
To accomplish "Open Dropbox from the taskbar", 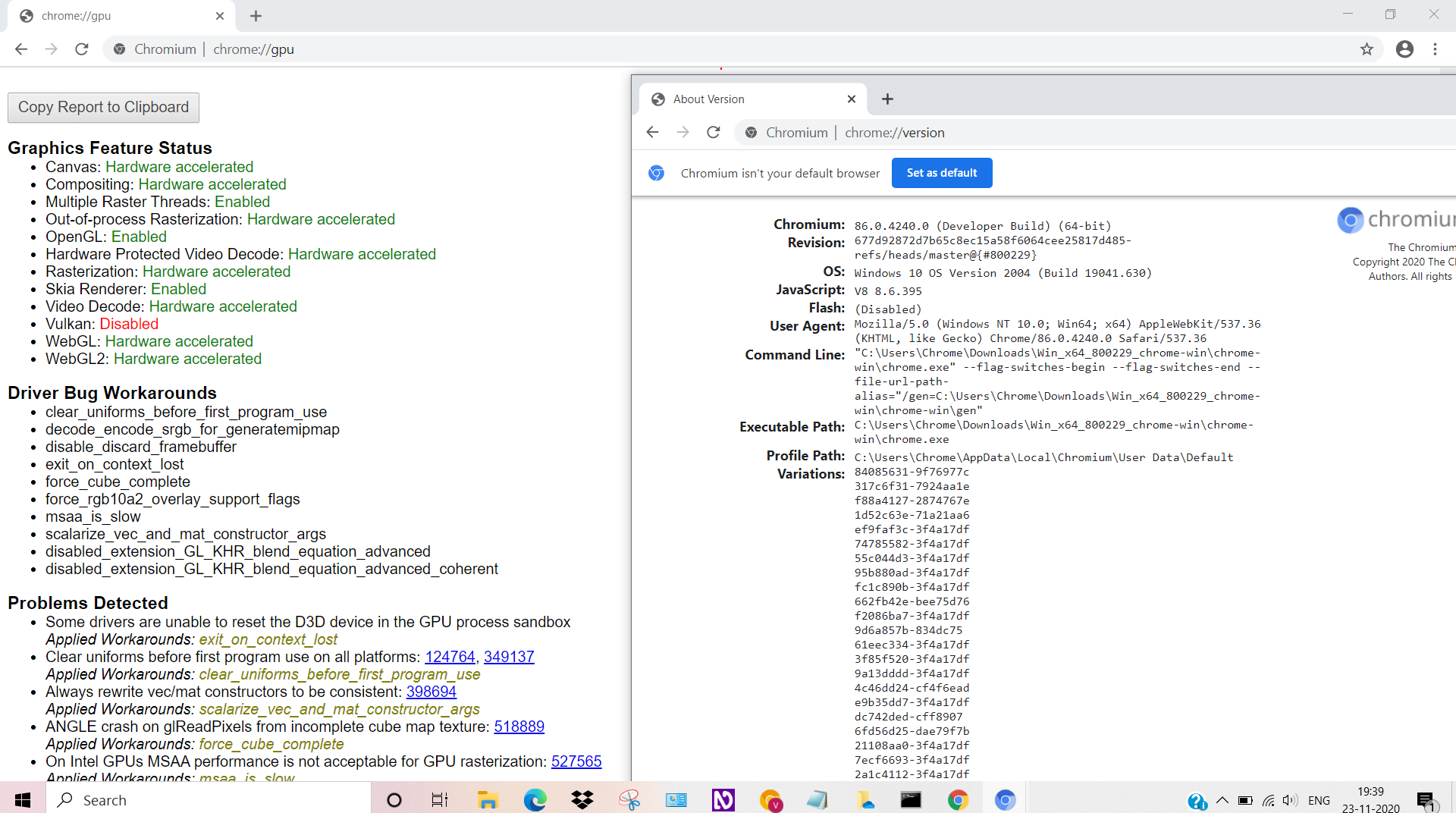I will [582, 800].
